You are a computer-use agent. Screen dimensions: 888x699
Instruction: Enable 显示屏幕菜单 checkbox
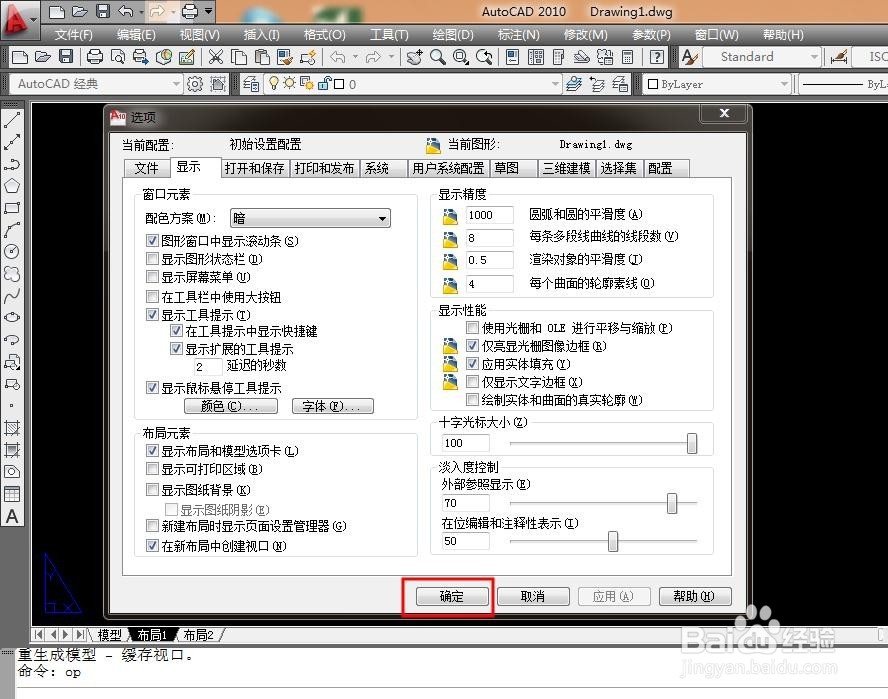coord(152,276)
